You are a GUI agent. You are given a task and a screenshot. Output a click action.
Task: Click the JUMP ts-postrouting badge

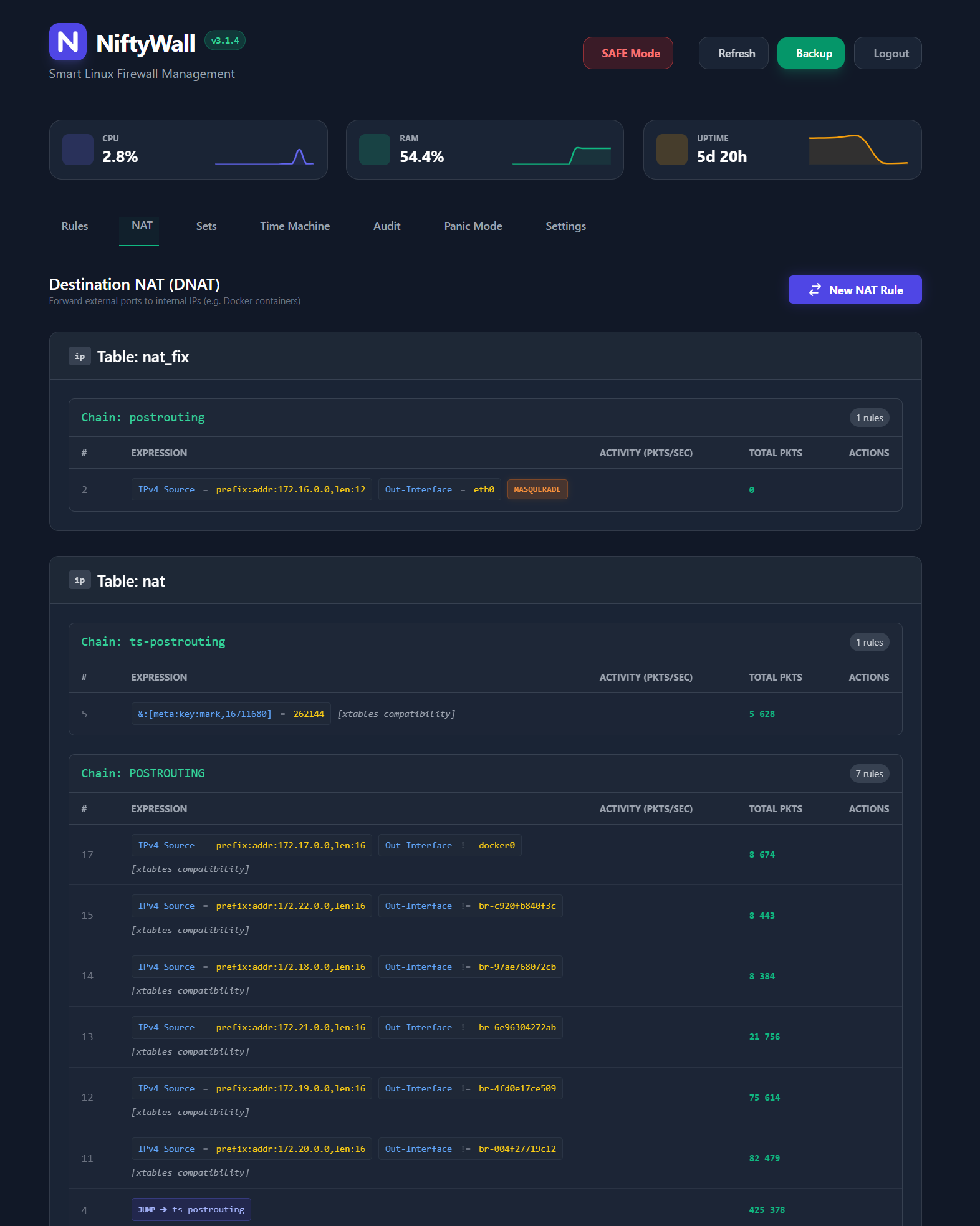pyautogui.click(x=191, y=1209)
